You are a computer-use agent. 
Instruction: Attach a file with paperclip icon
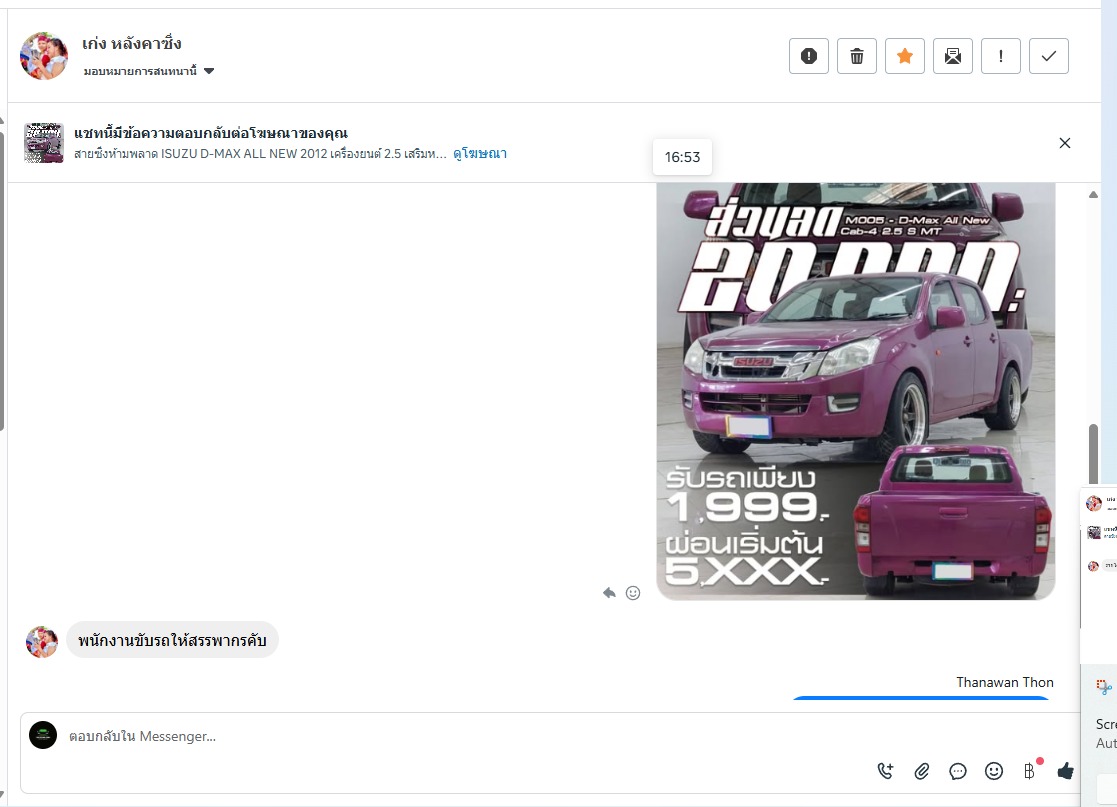[922, 771]
